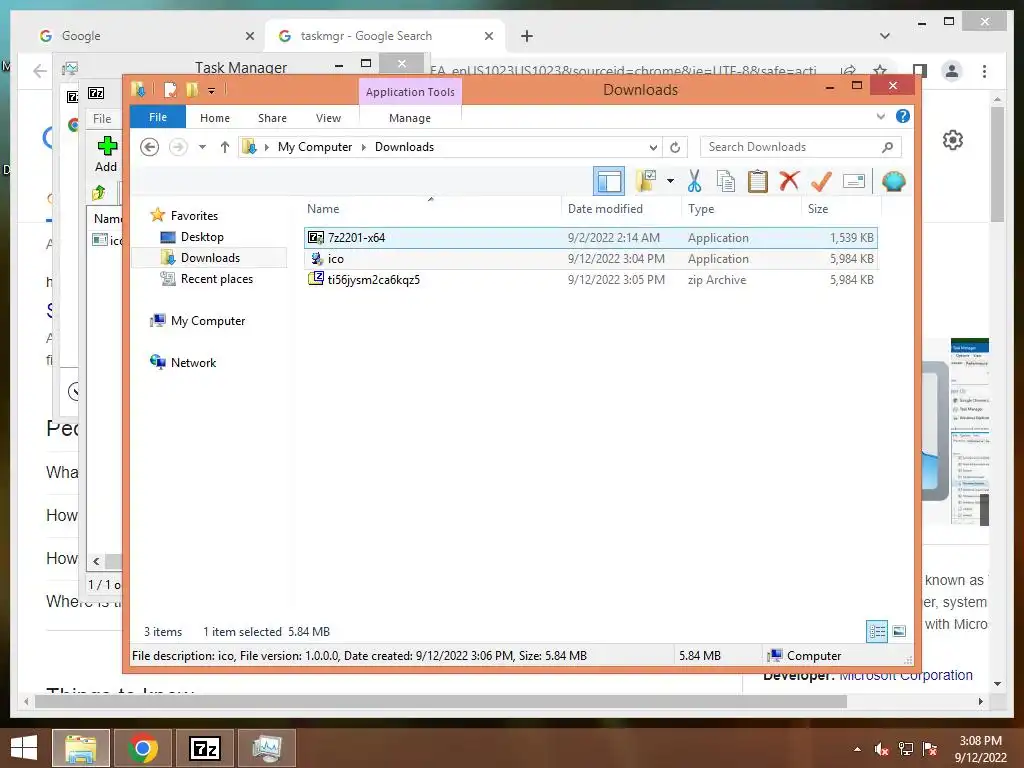Viewport: 1024px width, 768px height.
Task: Click the Chrome page vertical scrollbar
Action: (x=997, y=163)
